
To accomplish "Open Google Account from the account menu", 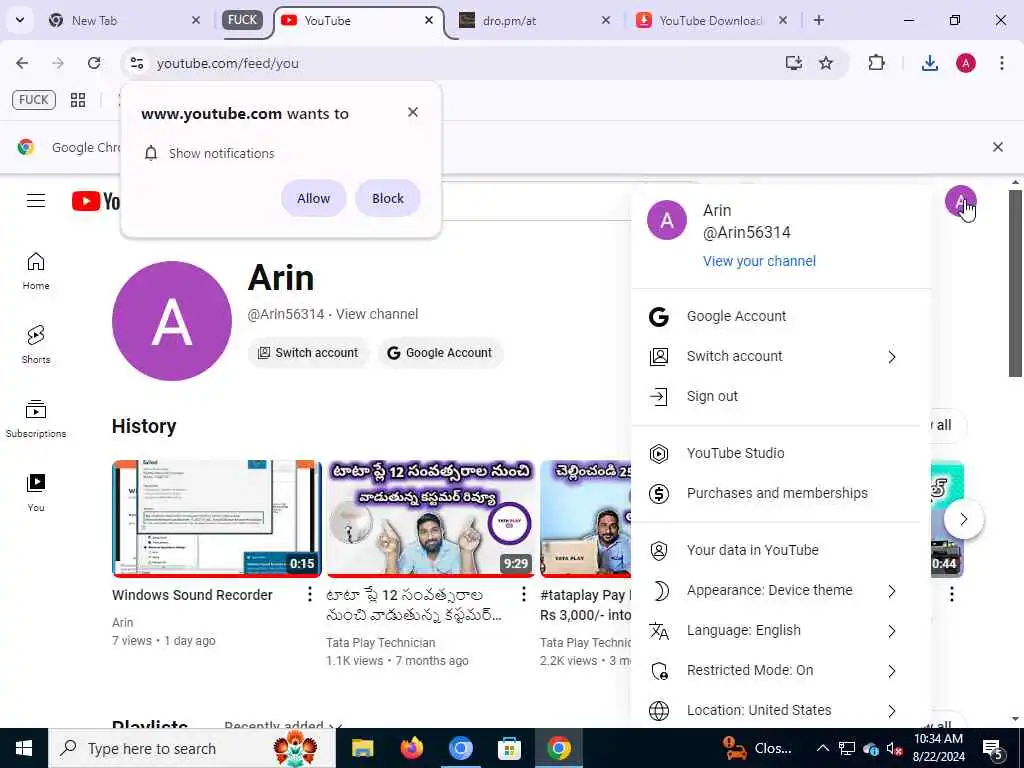I will click(781, 316).
